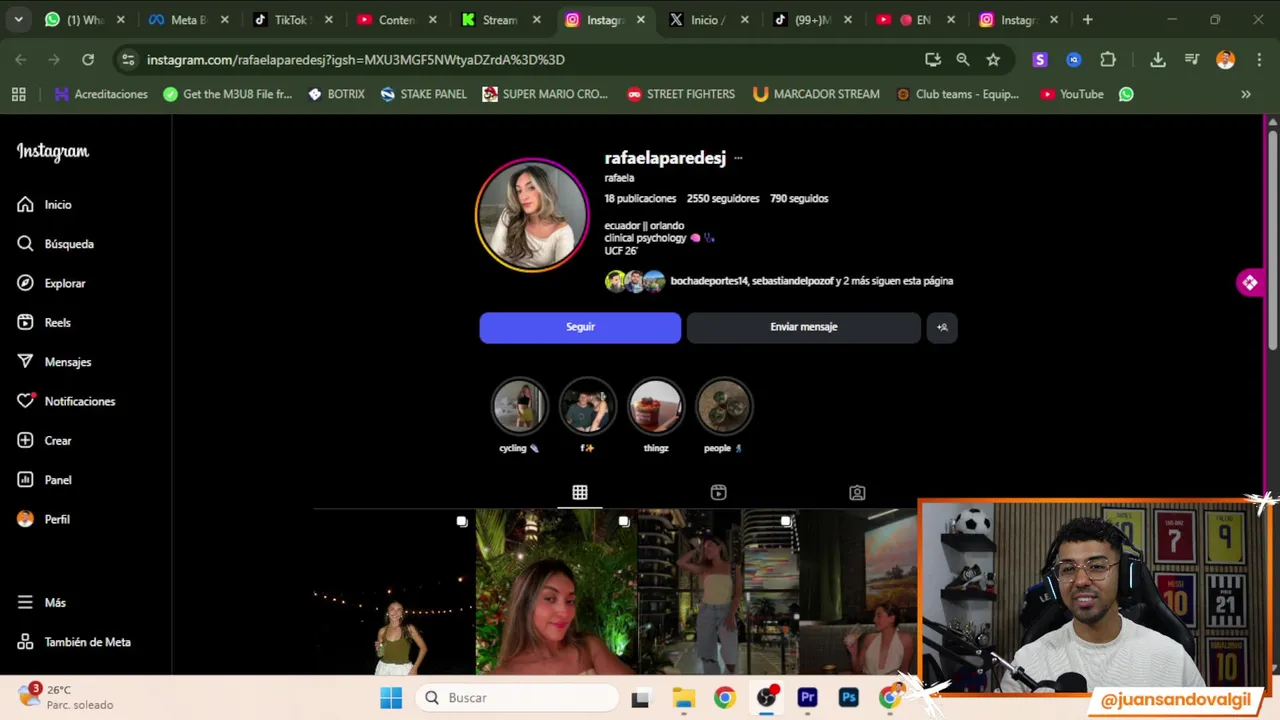Open Chrome extensions puzzle icon
The height and width of the screenshot is (720, 1280).
[1108, 60]
